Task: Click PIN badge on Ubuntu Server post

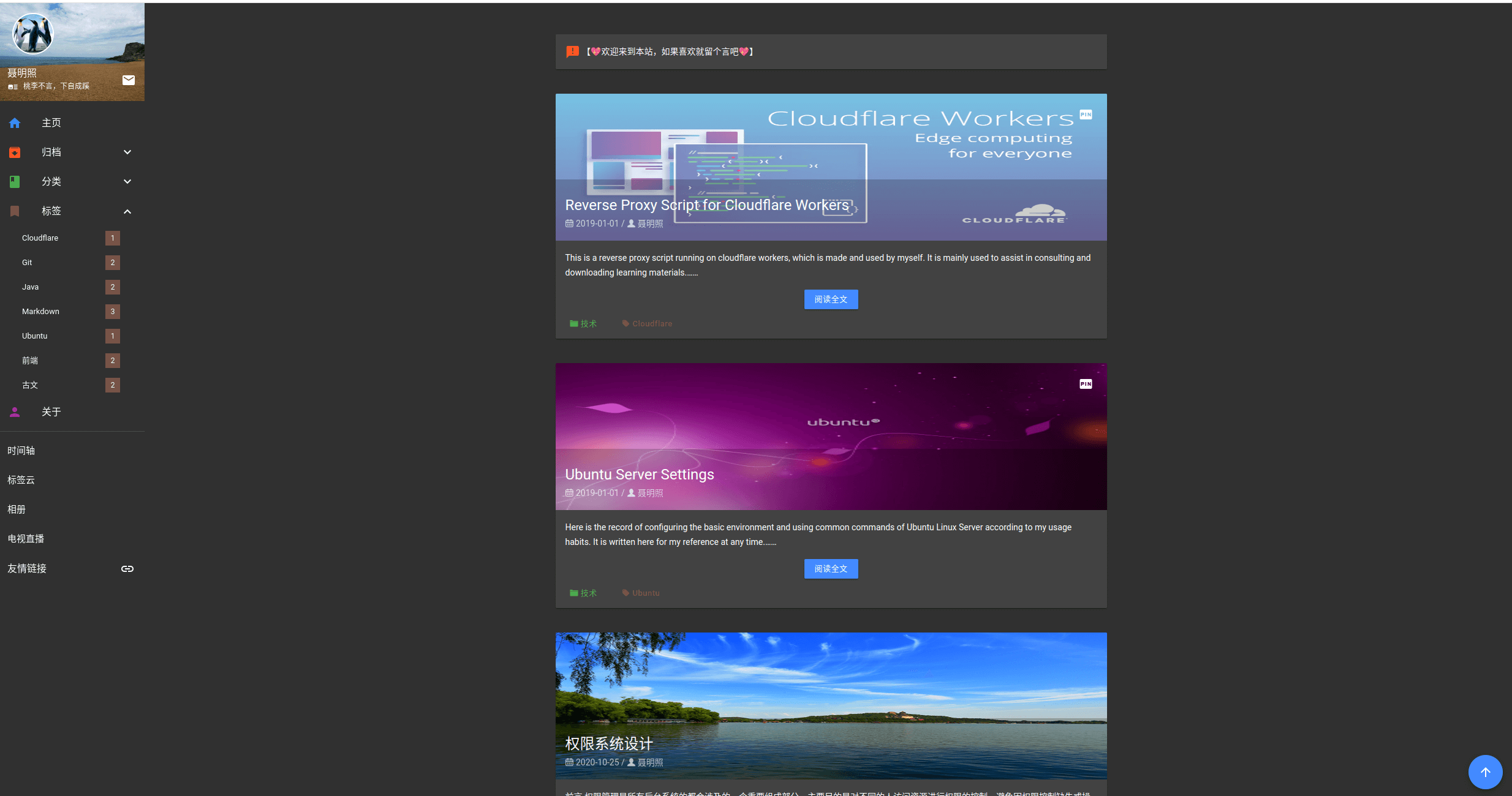Action: point(1086,384)
